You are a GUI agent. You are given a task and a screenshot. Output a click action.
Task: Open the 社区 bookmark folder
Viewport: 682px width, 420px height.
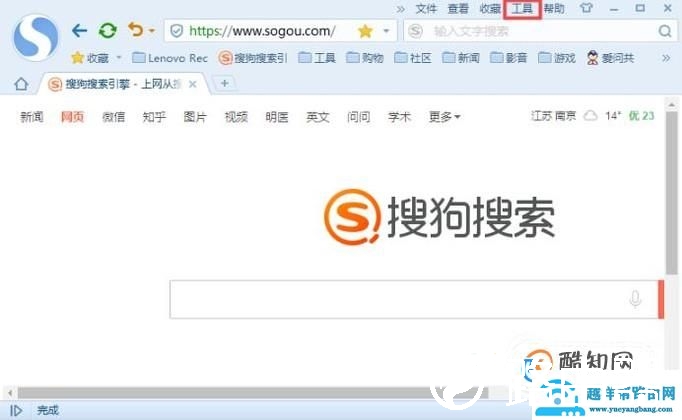coord(413,58)
